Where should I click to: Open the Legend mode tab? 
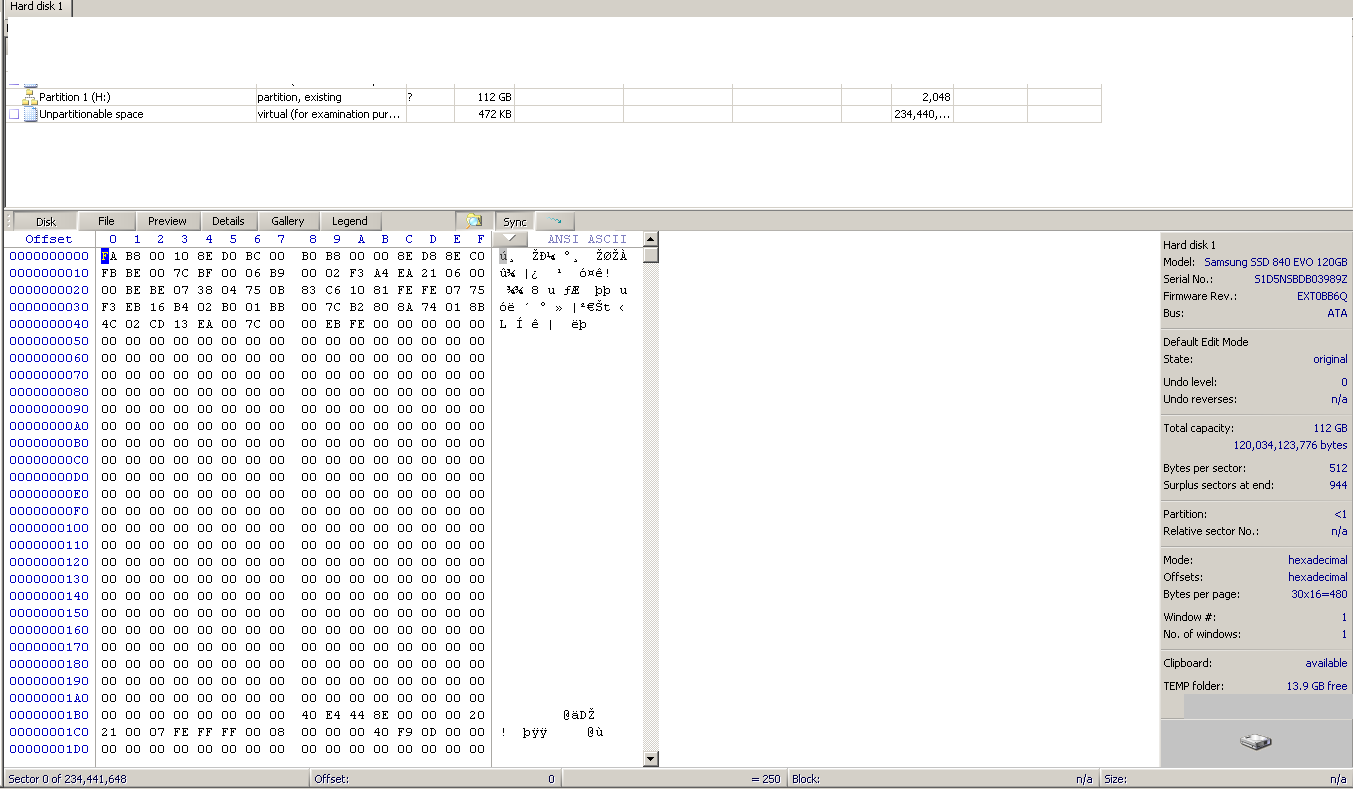tap(350, 221)
